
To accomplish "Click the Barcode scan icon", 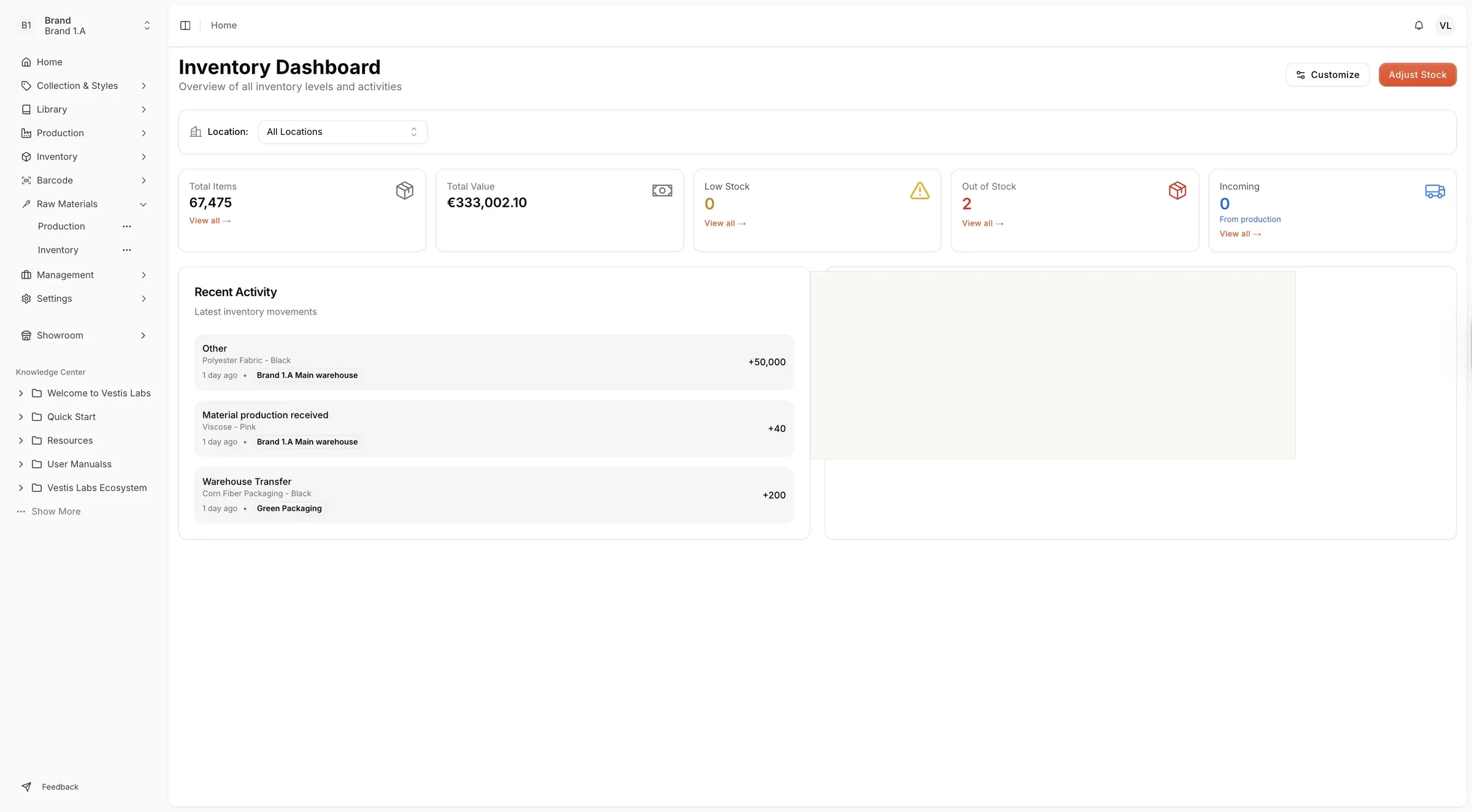I will point(26,180).
